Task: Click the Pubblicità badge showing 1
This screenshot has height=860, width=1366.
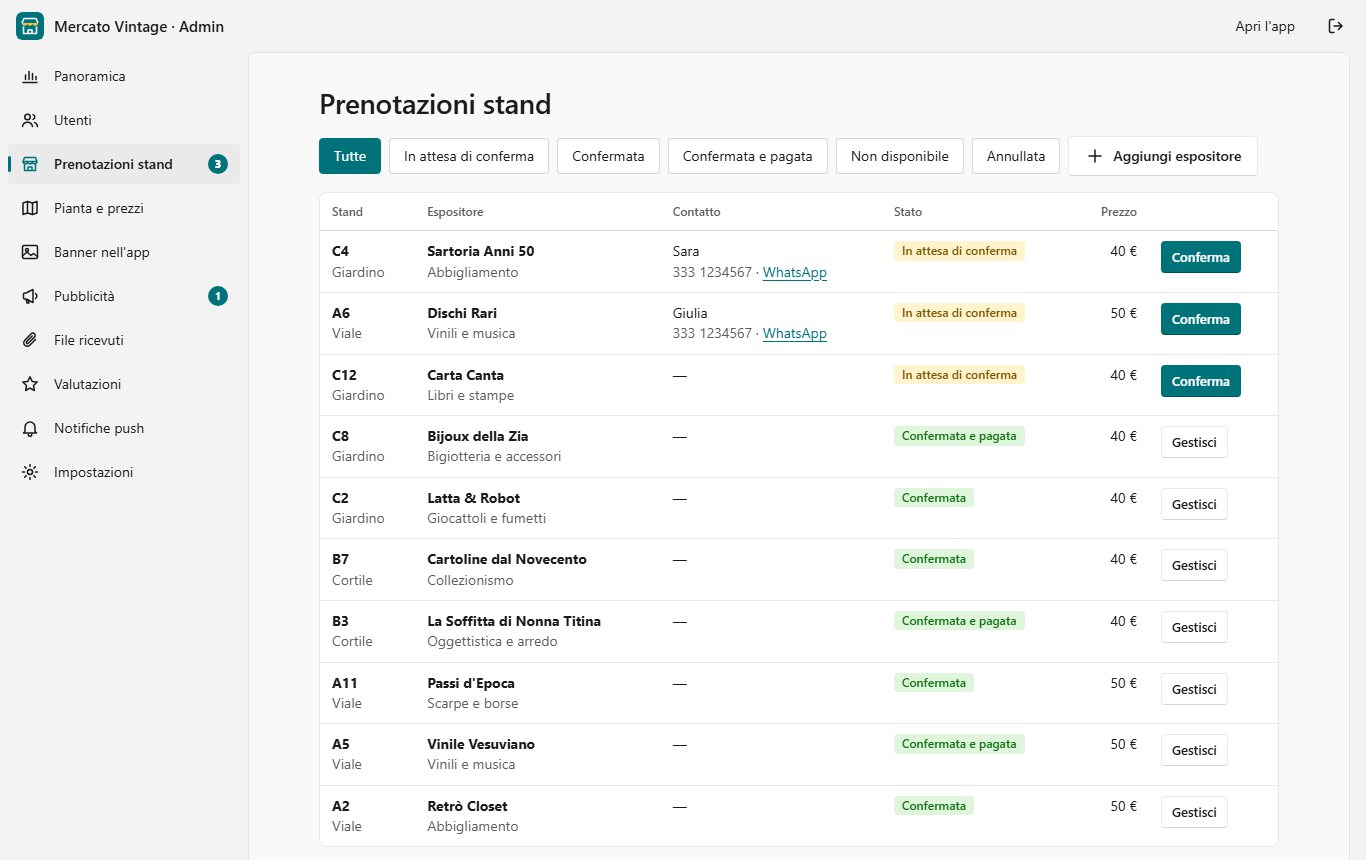Action: [218, 296]
